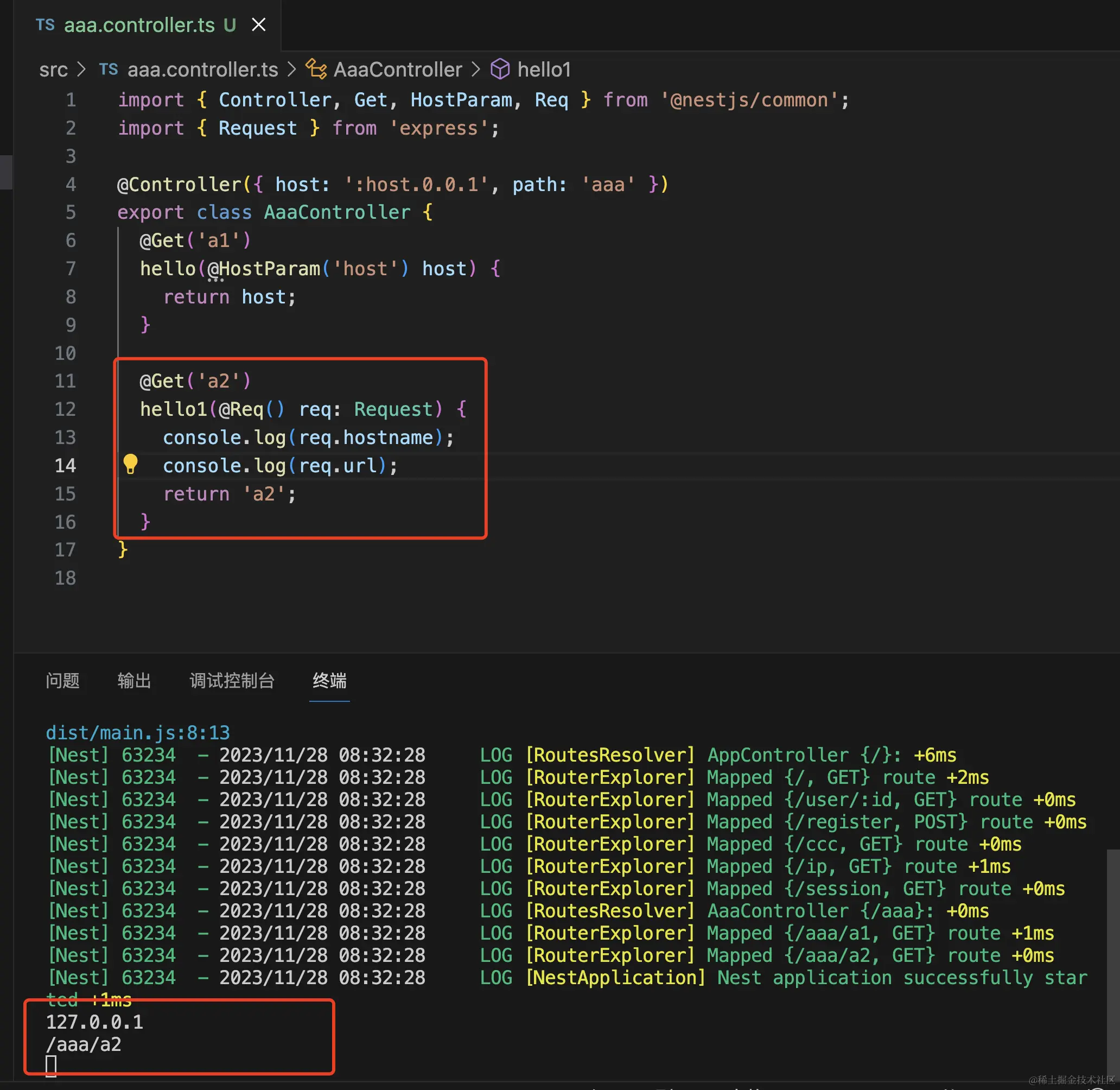
Task: Click the aaa.controller.ts breadcrumb item
Action: (x=202, y=69)
